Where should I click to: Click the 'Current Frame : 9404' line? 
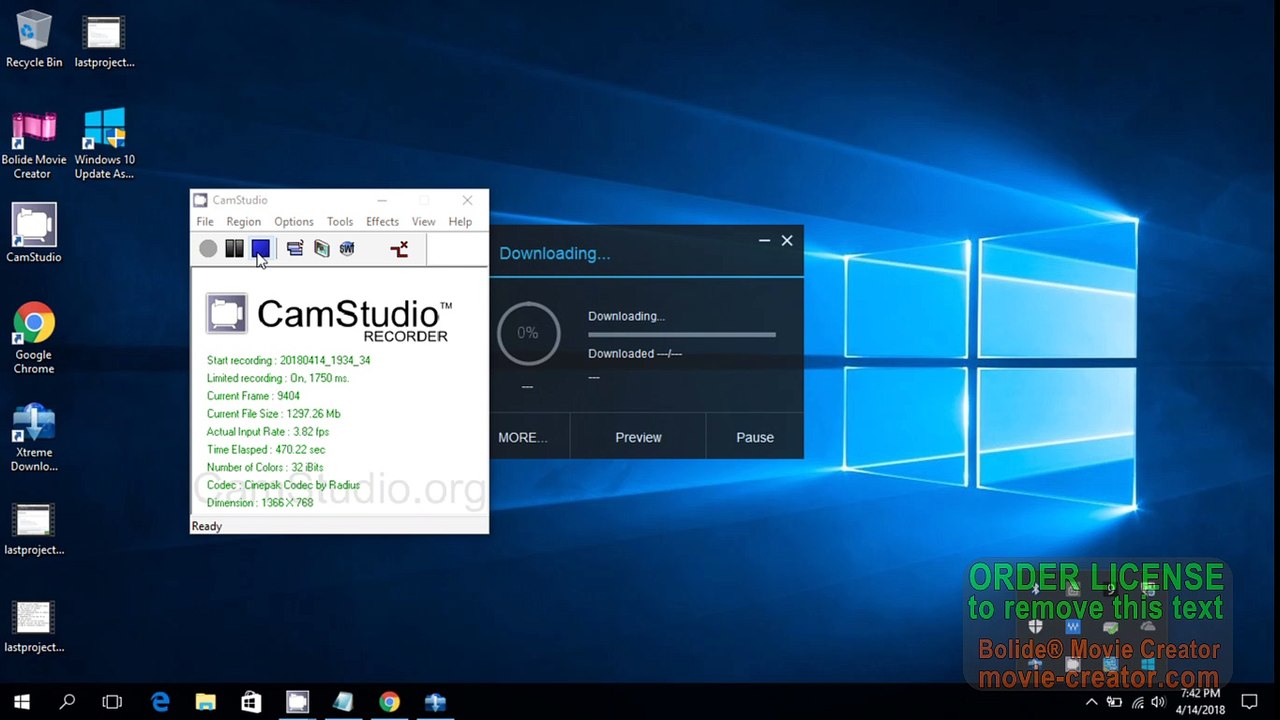pyautogui.click(x=253, y=396)
